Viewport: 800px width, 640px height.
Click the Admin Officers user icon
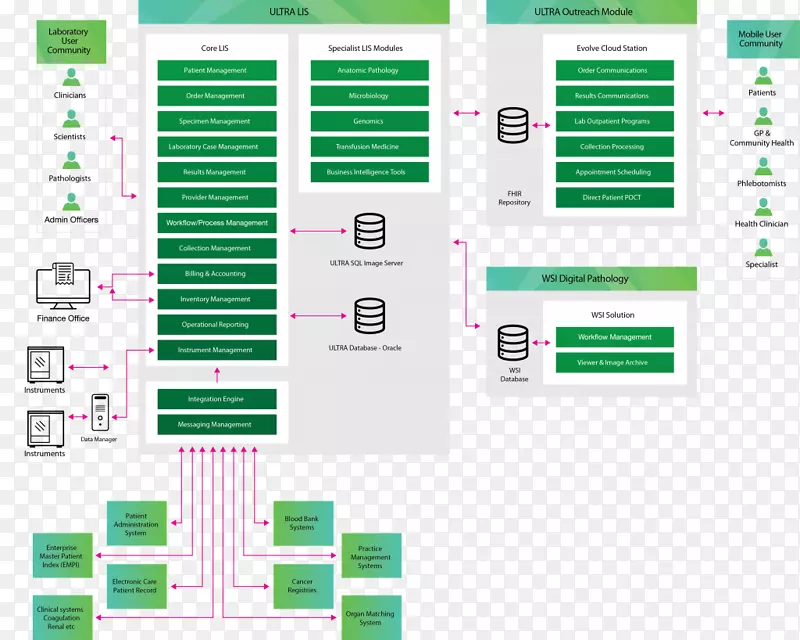71,202
